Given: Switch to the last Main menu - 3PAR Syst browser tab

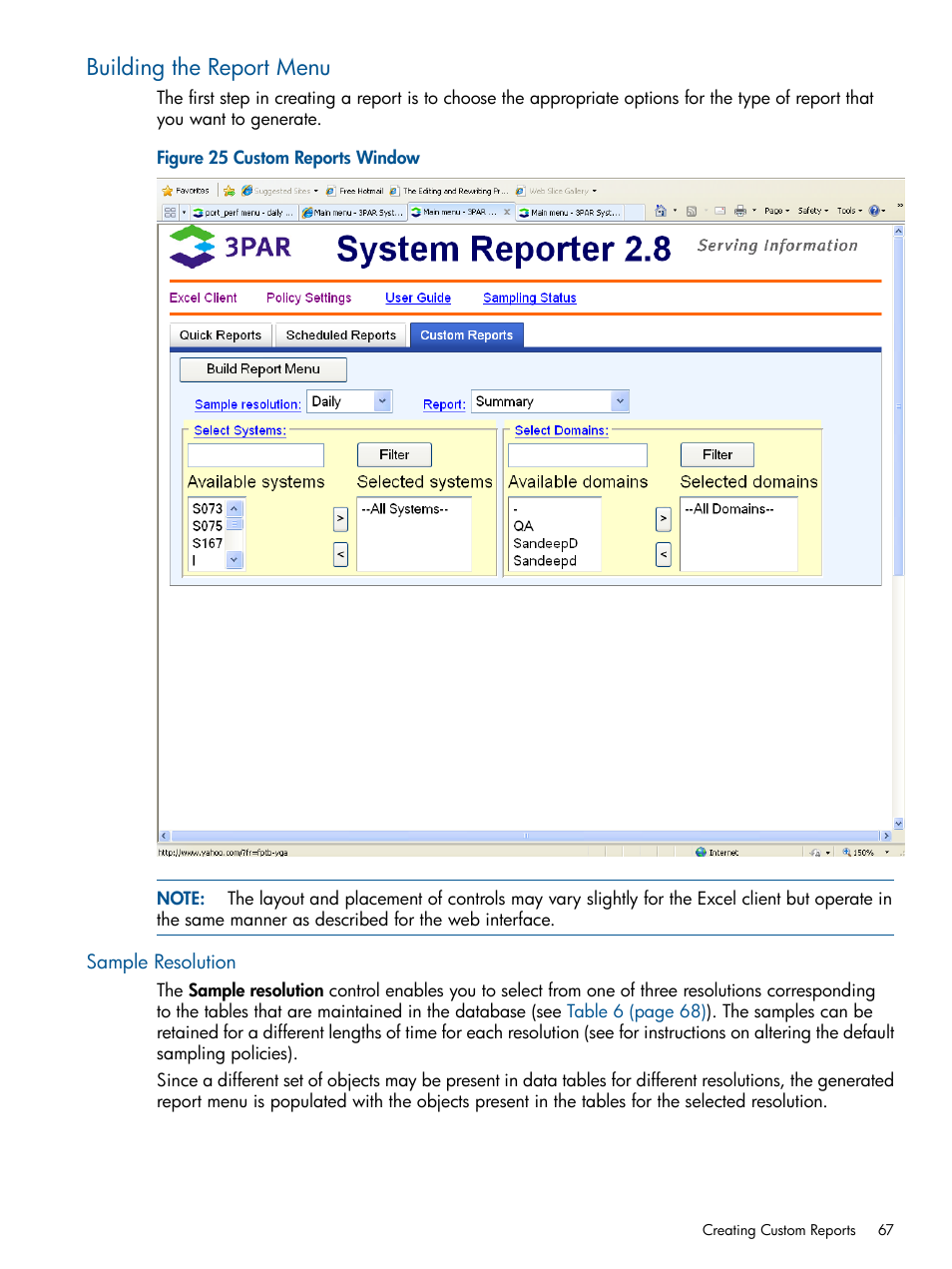Looking at the screenshot, I should click(x=569, y=212).
